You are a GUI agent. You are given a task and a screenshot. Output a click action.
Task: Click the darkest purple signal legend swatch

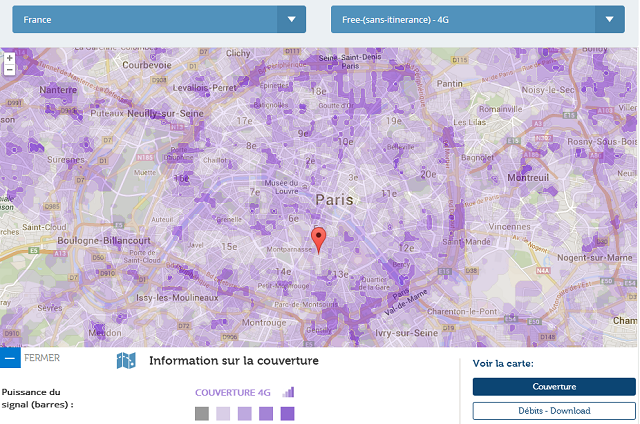click(287, 413)
